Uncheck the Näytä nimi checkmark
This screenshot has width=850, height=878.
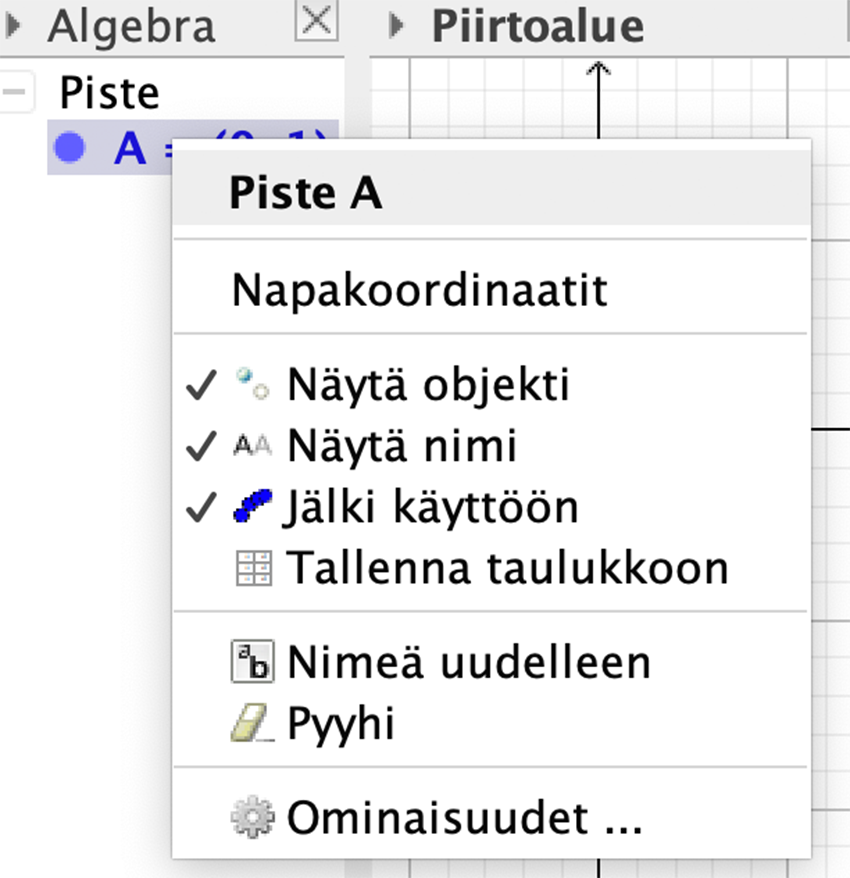click(201, 446)
